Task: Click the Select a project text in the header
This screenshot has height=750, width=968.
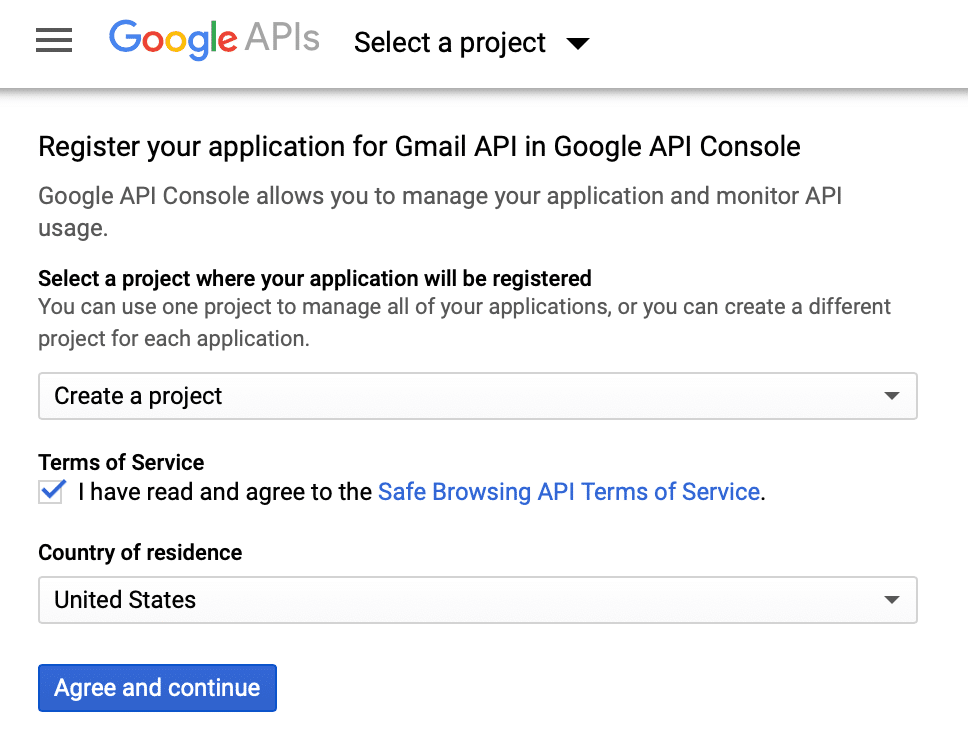Action: [x=450, y=43]
